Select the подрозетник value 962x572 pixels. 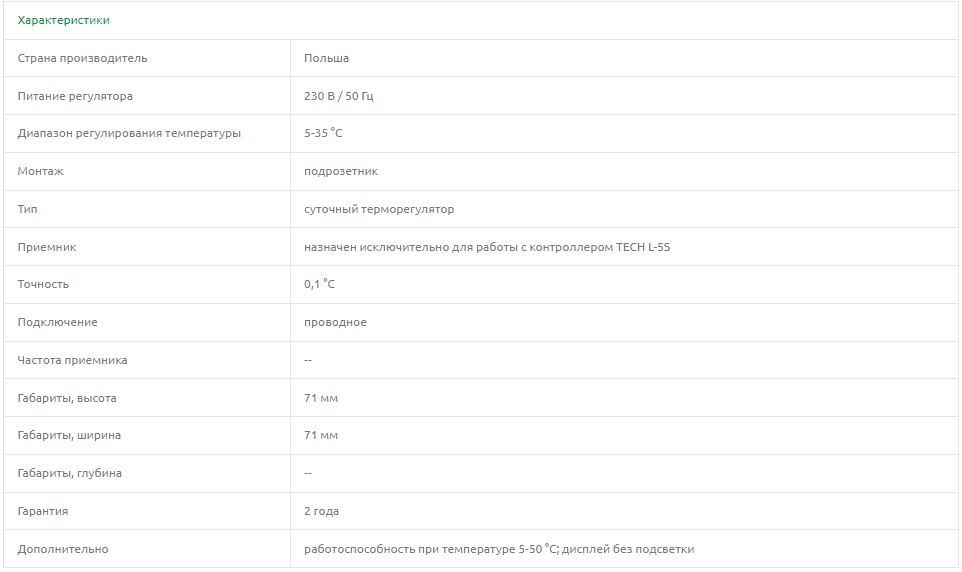(x=340, y=171)
